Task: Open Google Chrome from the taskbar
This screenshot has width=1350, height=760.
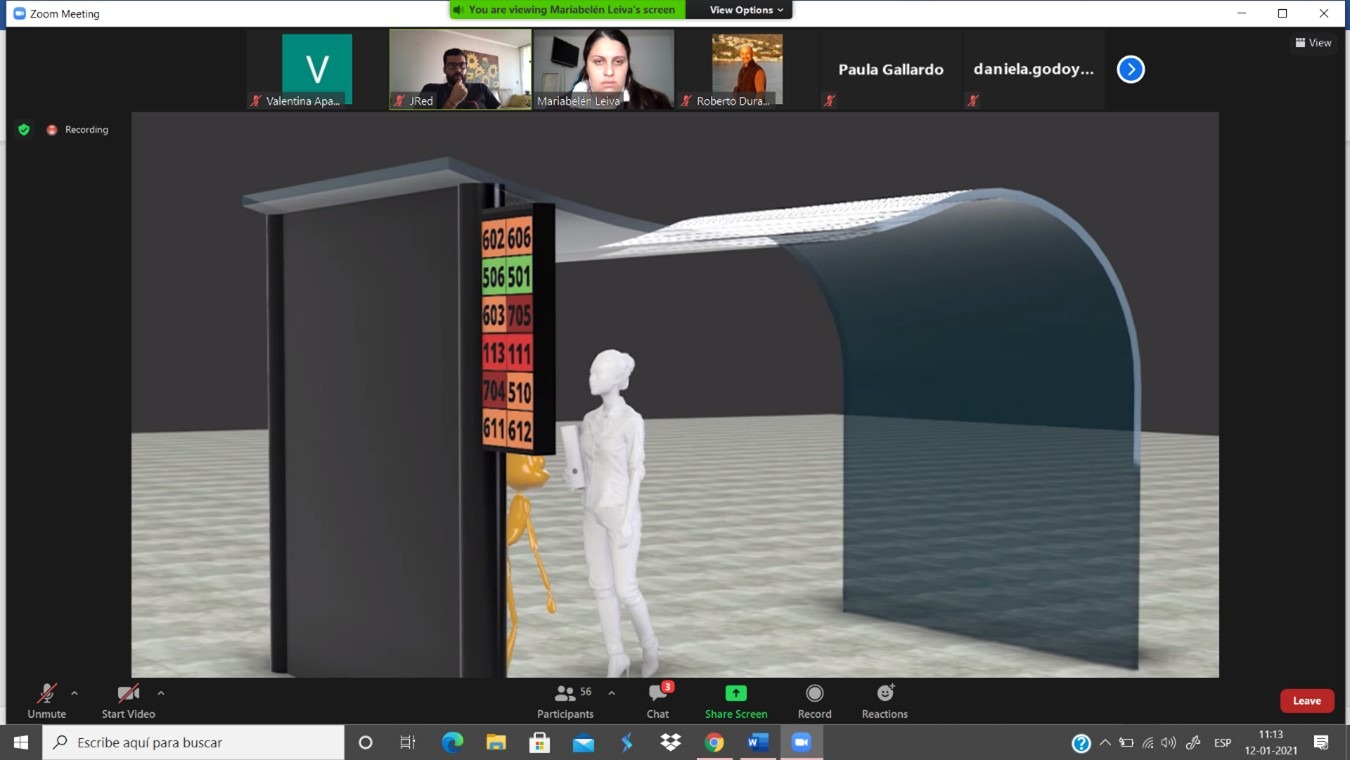Action: (714, 742)
